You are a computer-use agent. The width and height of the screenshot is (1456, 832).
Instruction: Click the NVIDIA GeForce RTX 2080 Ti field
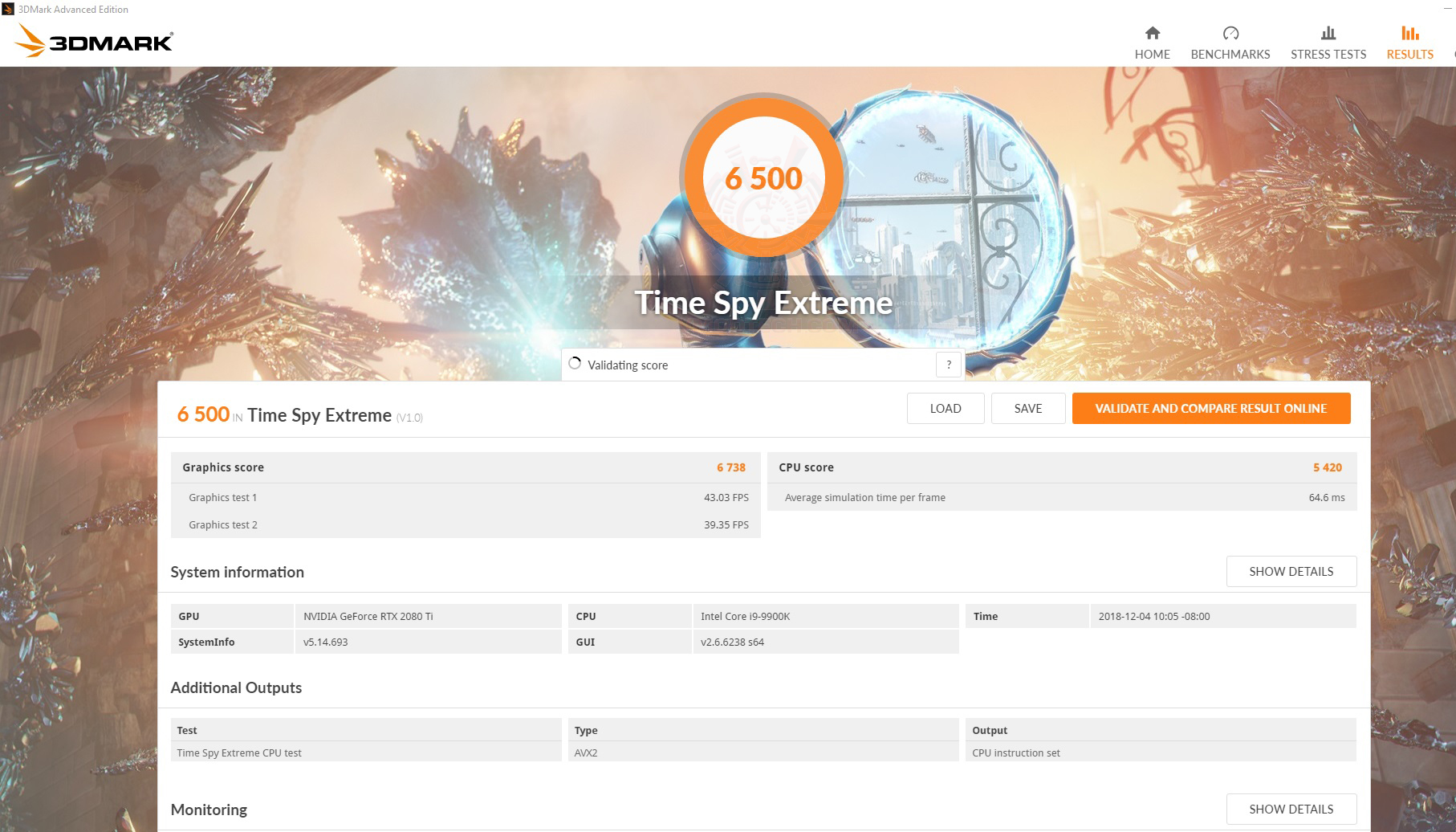428,616
